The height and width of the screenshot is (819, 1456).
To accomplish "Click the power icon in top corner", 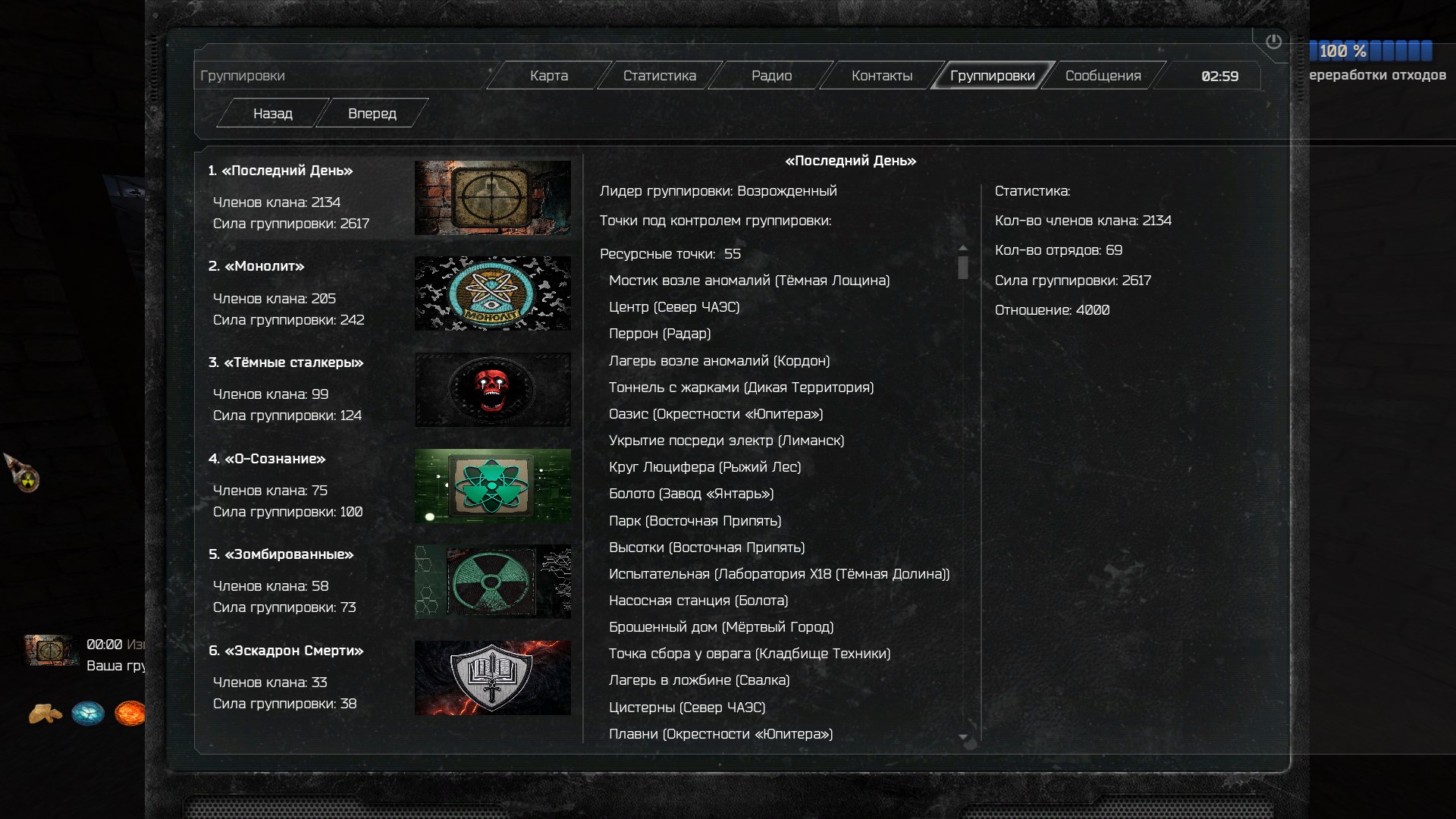I will tap(1273, 42).
